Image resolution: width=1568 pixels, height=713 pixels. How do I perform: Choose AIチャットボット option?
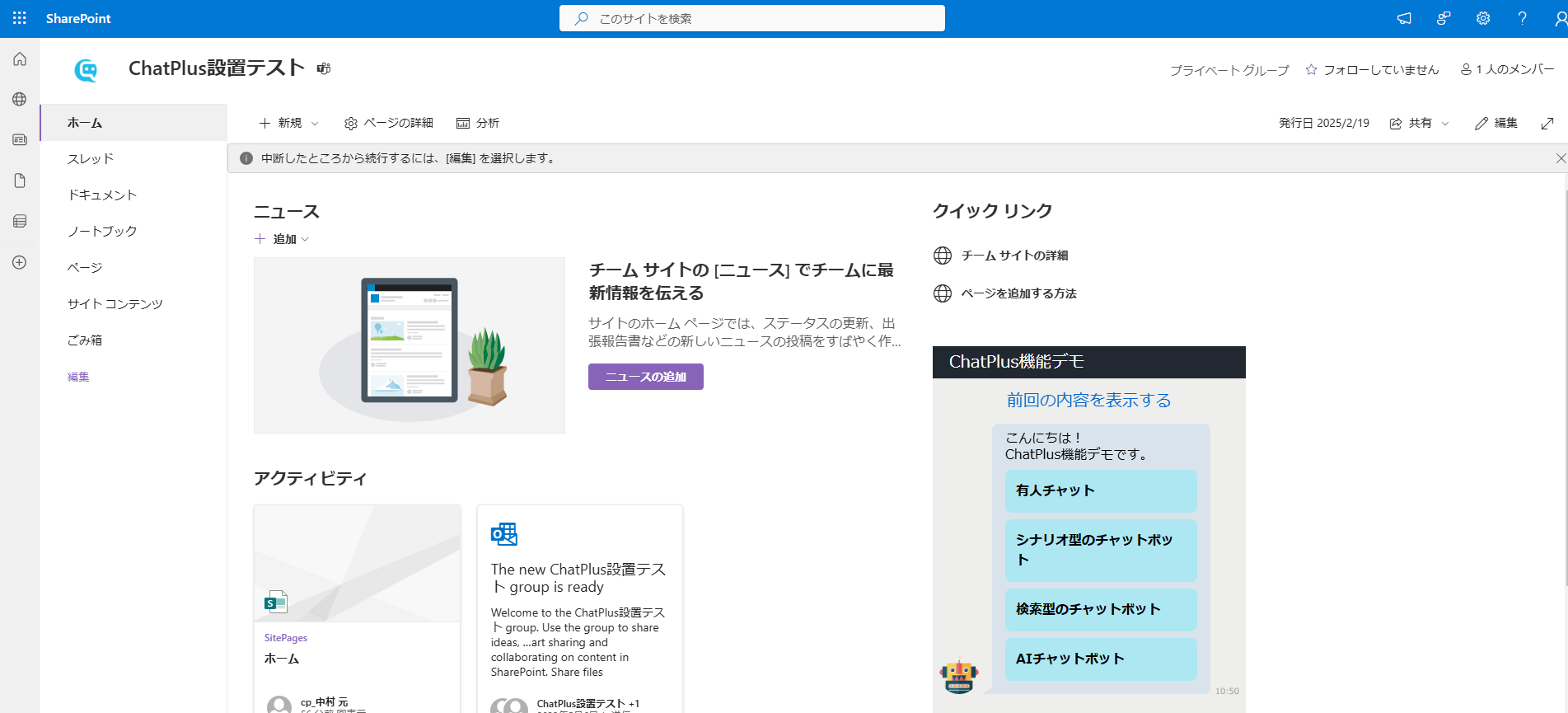(x=1101, y=659)
